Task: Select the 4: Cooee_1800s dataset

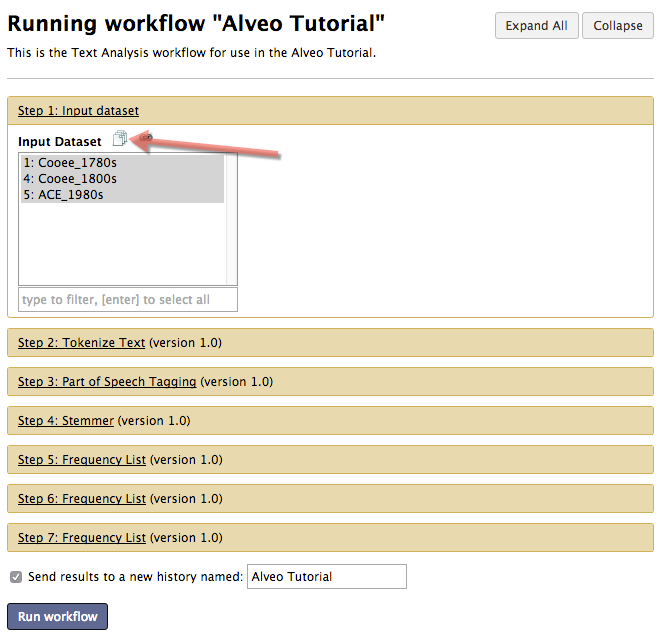Action: click(x=122, y=179)
